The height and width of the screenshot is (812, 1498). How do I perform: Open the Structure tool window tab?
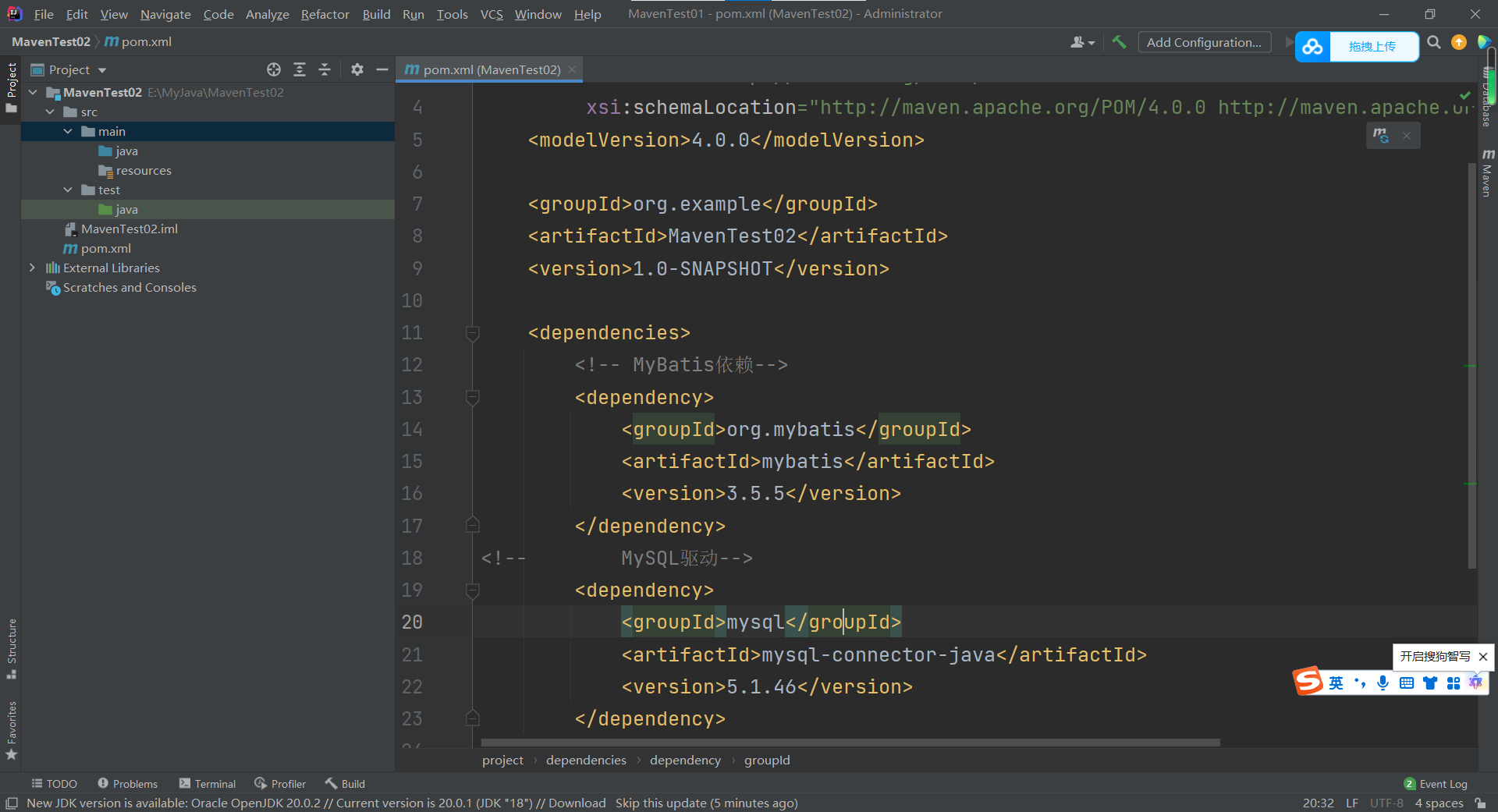[11, 649]
